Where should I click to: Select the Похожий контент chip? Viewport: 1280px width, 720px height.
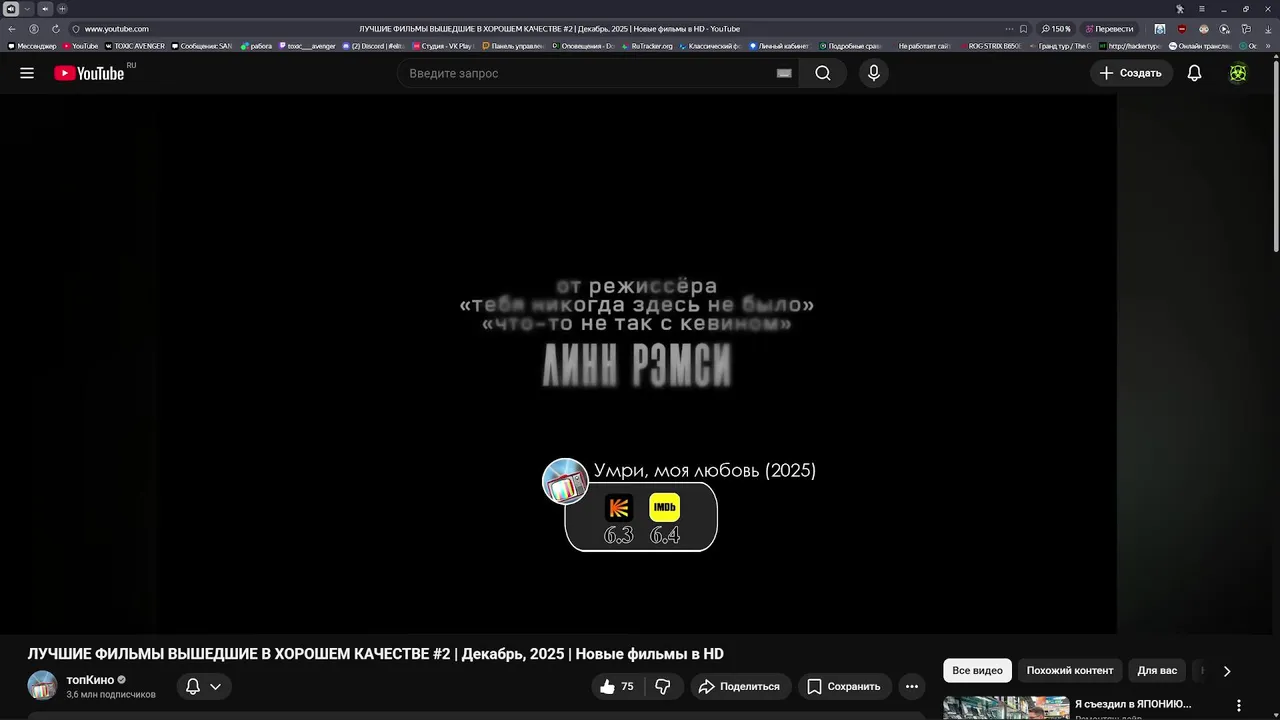(x=1070, y=671)
